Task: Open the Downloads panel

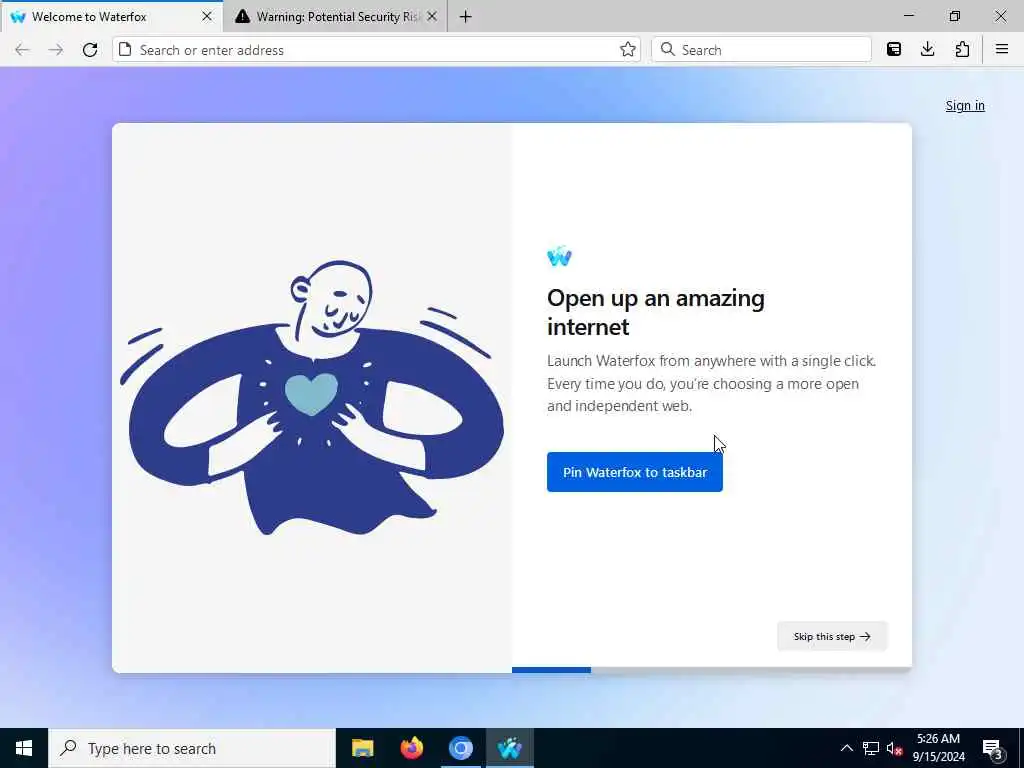Action: pos(927,50)
